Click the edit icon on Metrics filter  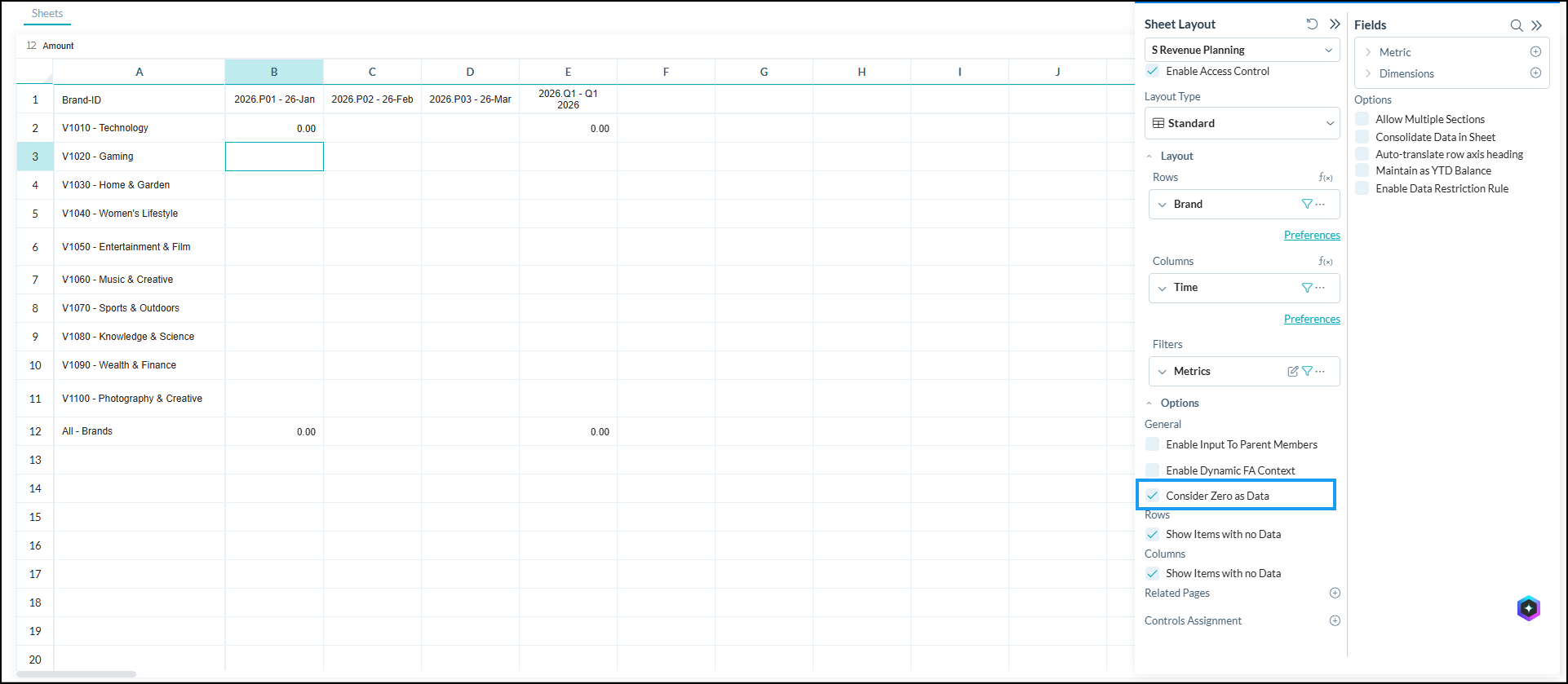click(1293, 371)
